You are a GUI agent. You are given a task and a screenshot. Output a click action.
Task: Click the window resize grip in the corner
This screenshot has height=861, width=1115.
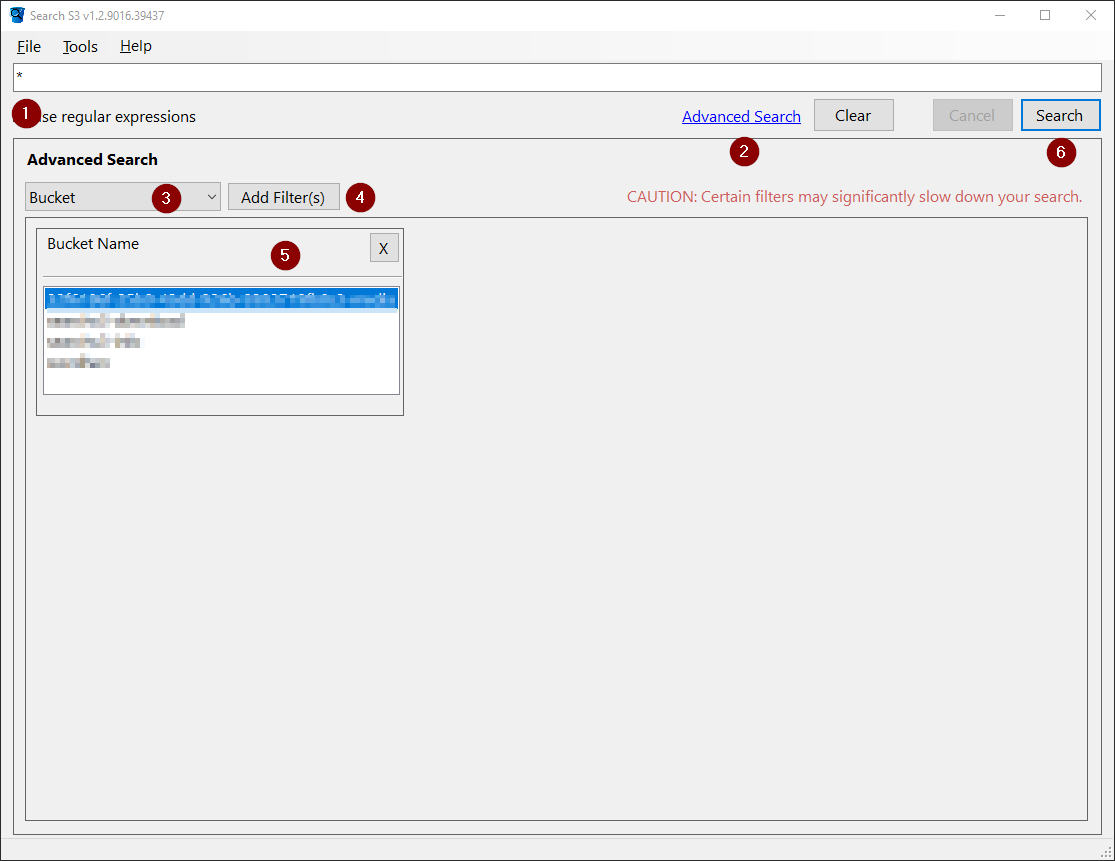(x=1106, y=852)
